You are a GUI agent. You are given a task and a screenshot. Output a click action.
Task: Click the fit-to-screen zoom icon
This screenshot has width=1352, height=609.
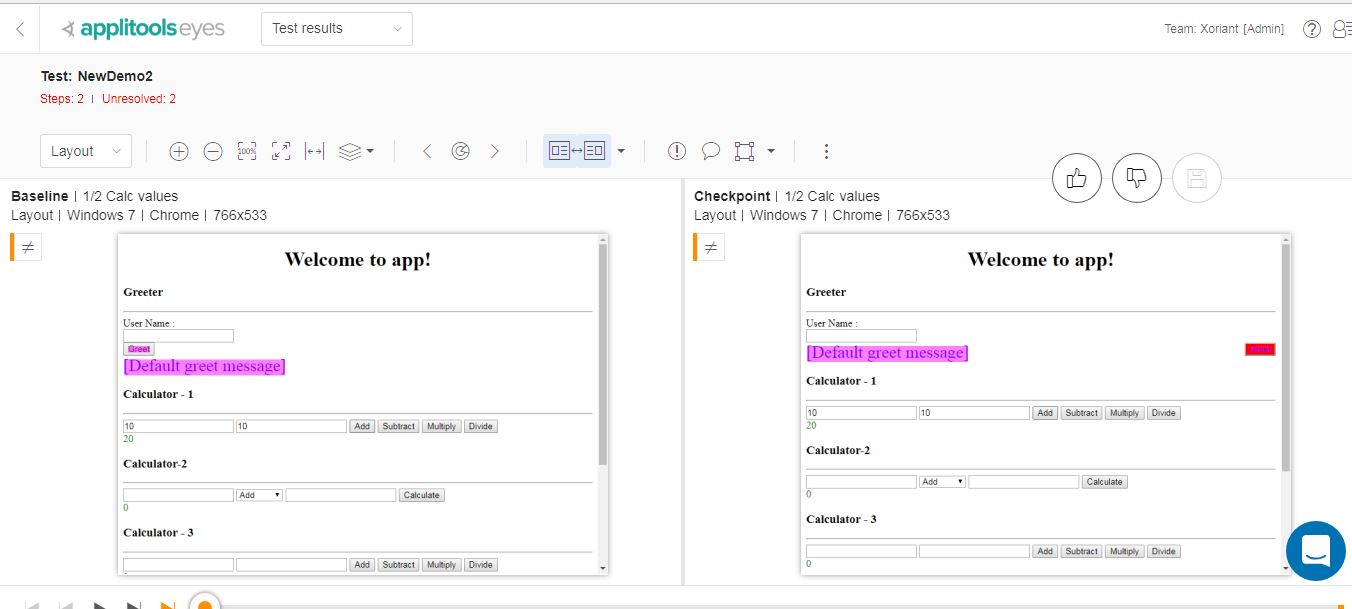(x=281, y=151)
